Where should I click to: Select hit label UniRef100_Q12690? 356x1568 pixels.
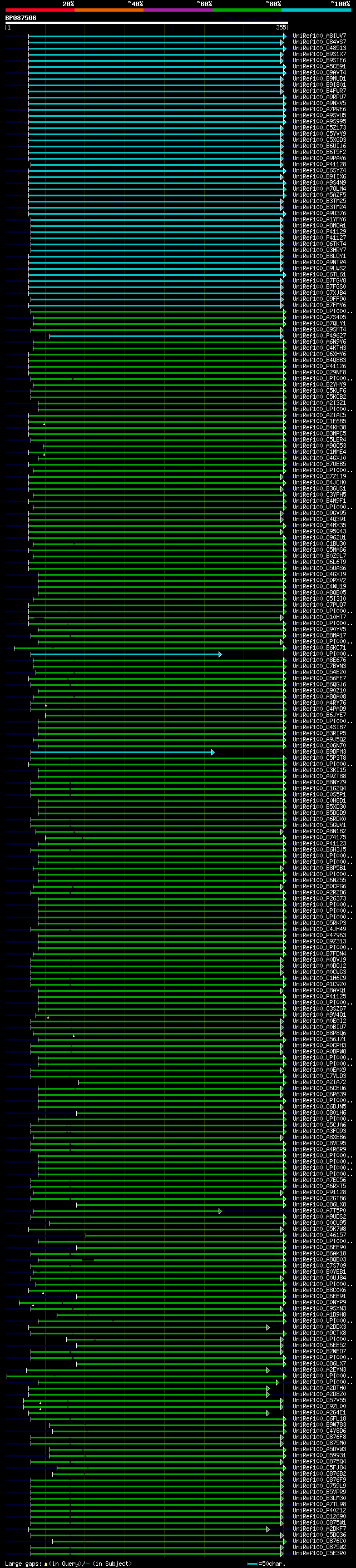coord(319,1516)
